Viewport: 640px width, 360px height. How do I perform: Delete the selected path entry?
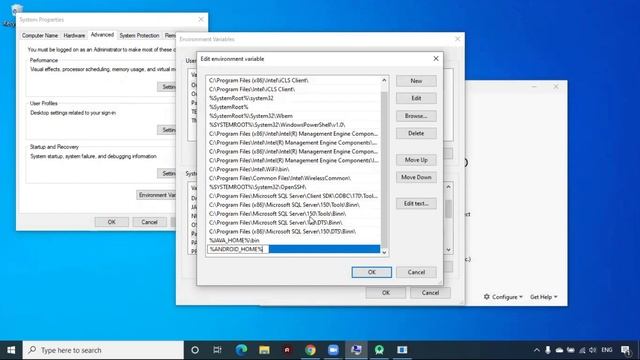pyautogui.click(x=416, y=133)
